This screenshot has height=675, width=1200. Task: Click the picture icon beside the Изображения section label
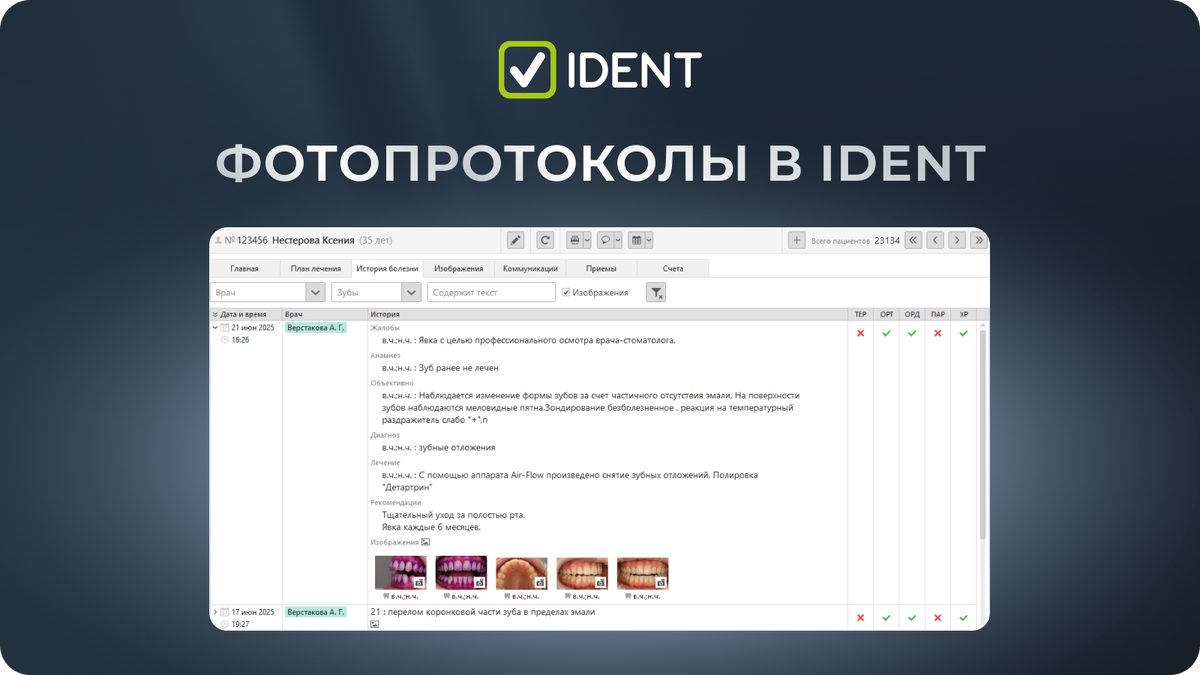426,541
